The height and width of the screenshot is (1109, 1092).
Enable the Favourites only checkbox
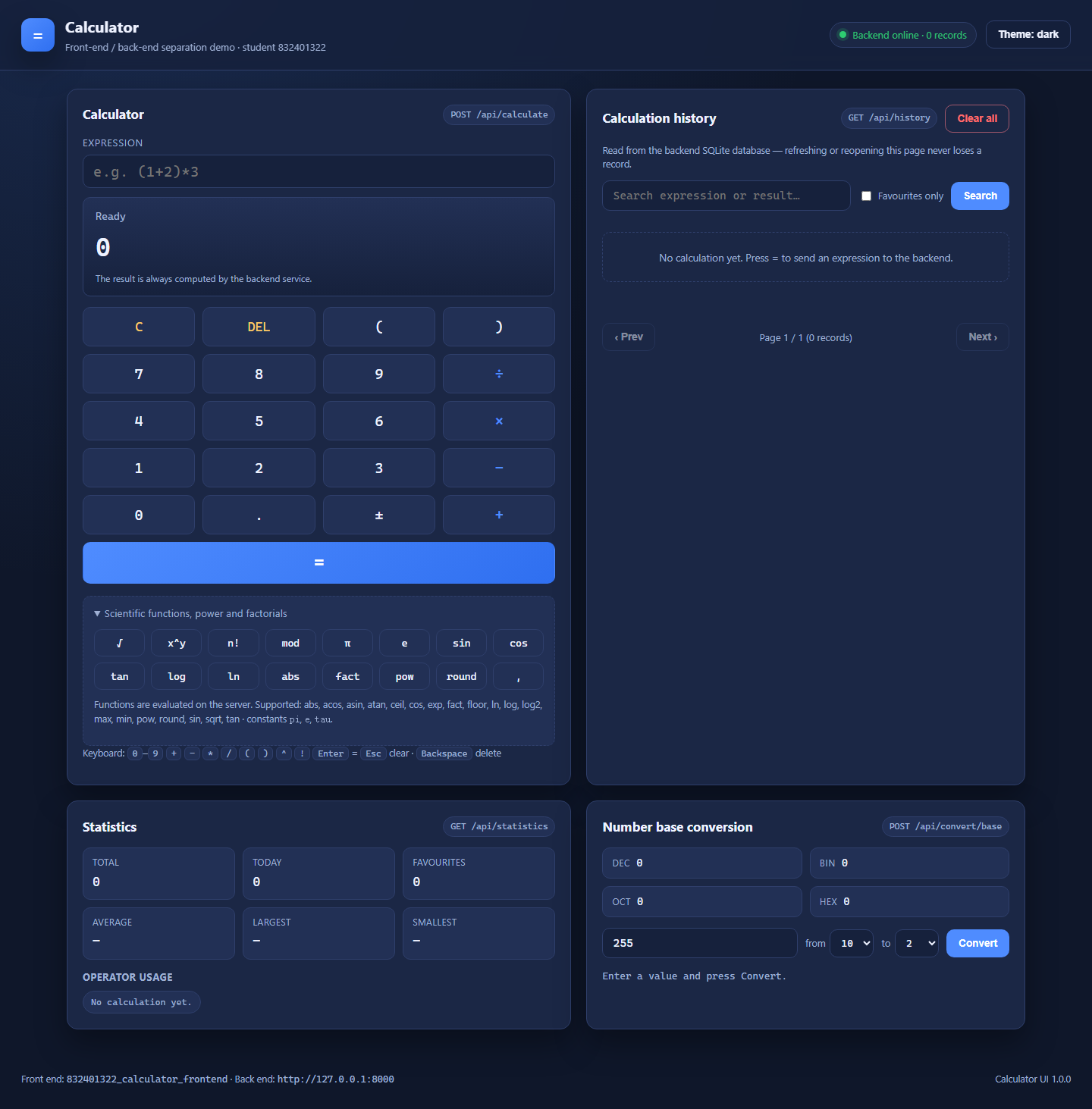(x=866, y=196)
